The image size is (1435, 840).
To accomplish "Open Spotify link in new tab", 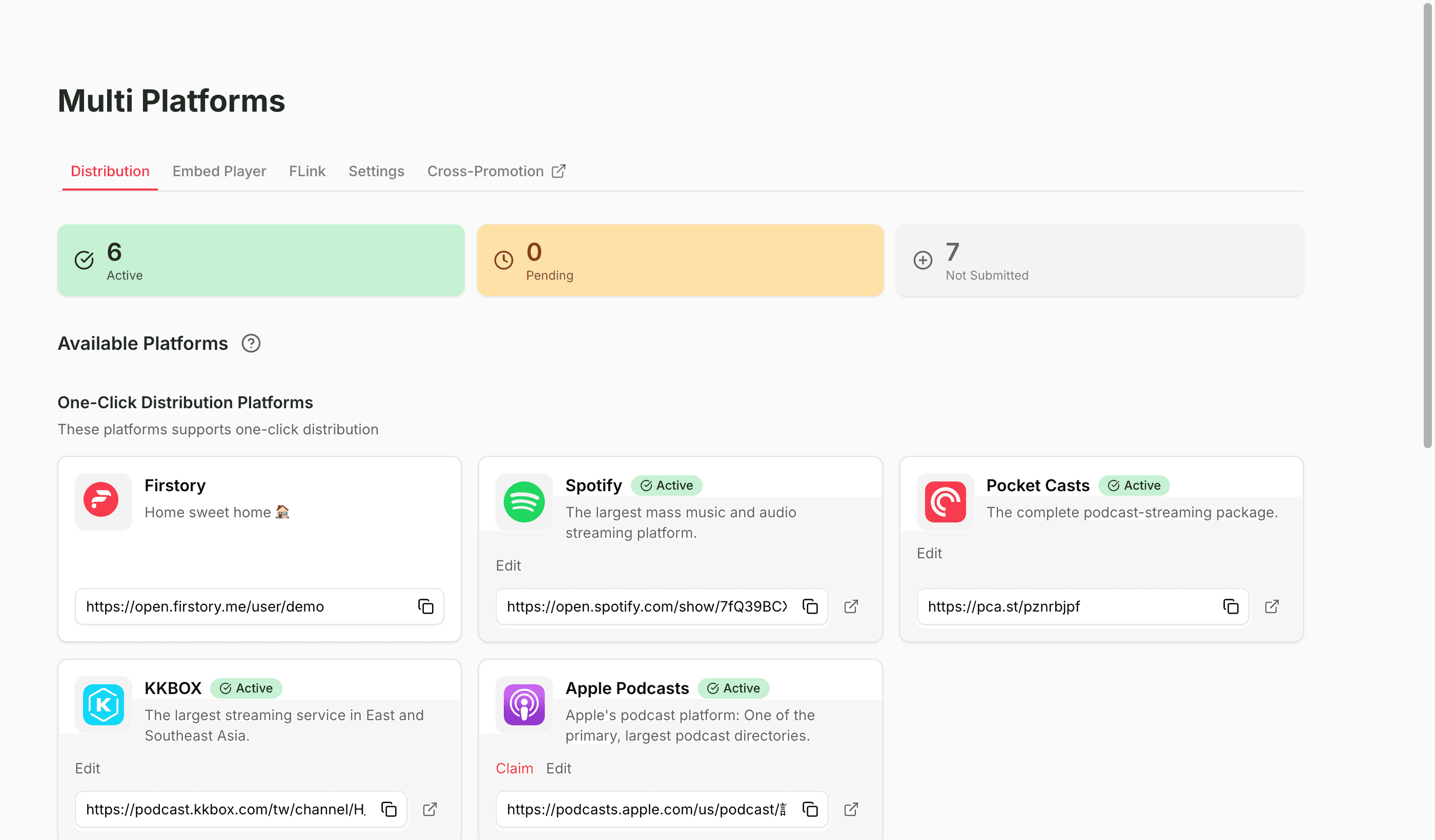I will (851, 606).
